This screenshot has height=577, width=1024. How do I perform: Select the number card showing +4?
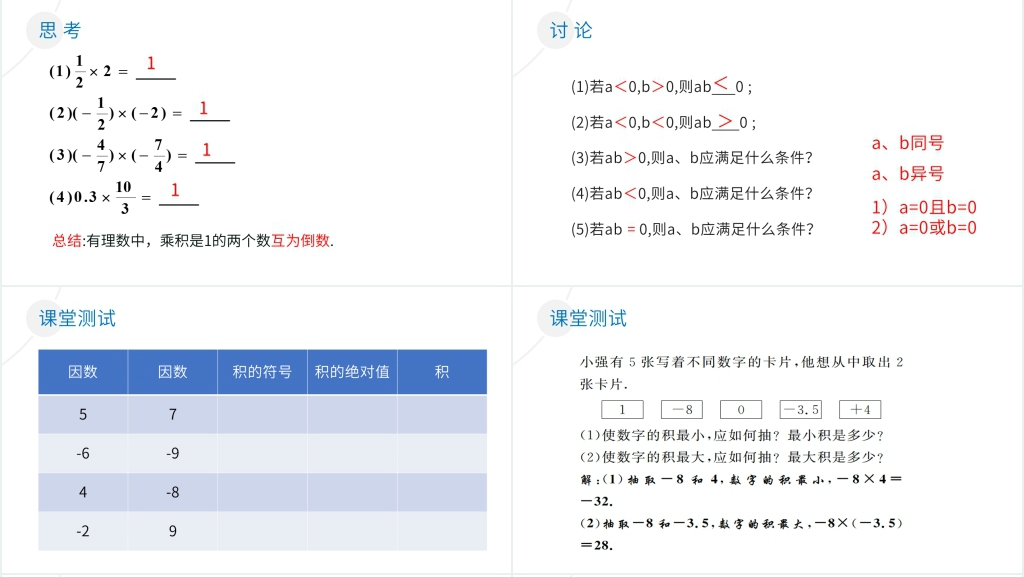point(860,410)
